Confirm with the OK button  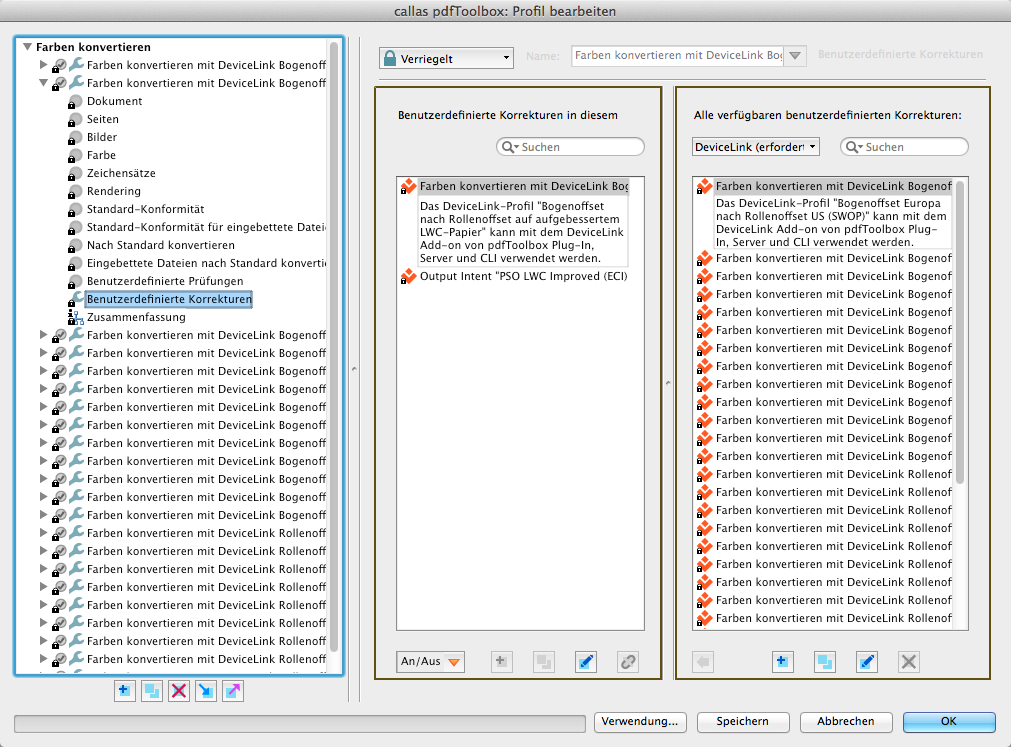[949, 722]
